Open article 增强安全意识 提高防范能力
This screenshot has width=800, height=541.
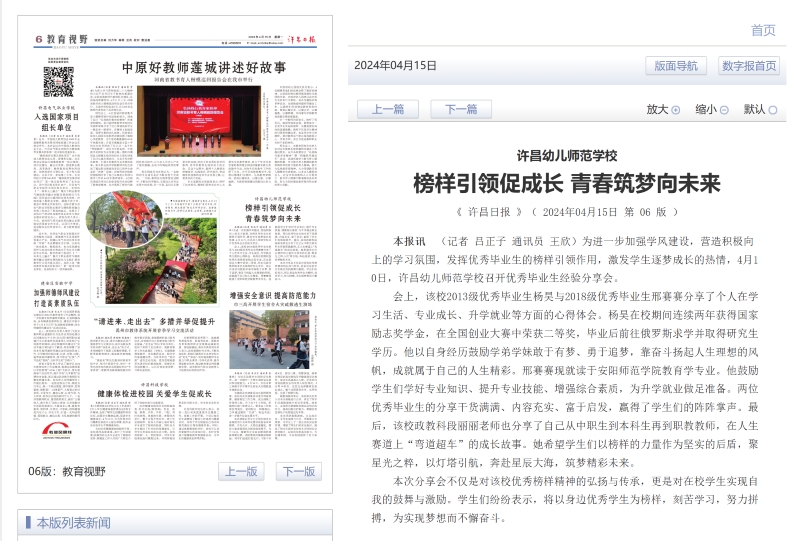tap(272, 297)
